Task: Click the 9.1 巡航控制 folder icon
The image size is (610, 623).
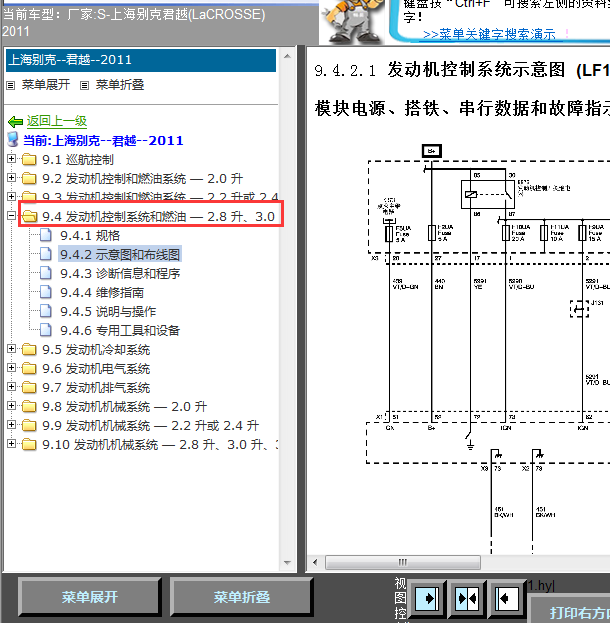Action: pyautogui.click(x=29, y=160)
